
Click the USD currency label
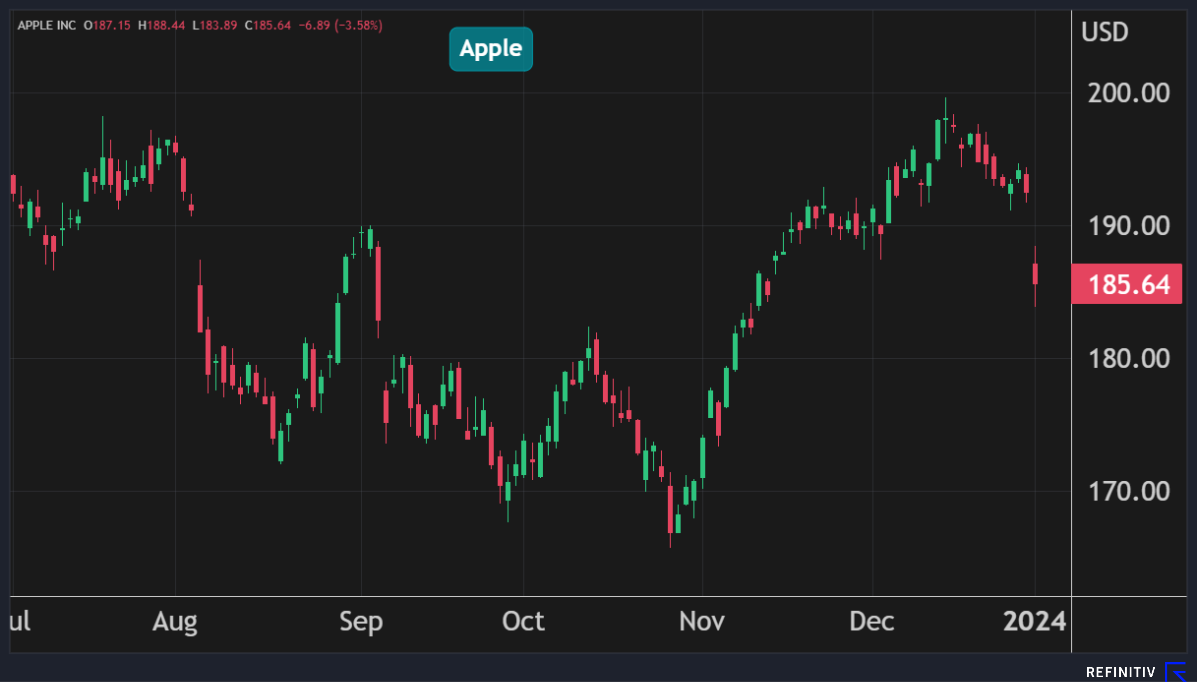tap(1105, 32)
